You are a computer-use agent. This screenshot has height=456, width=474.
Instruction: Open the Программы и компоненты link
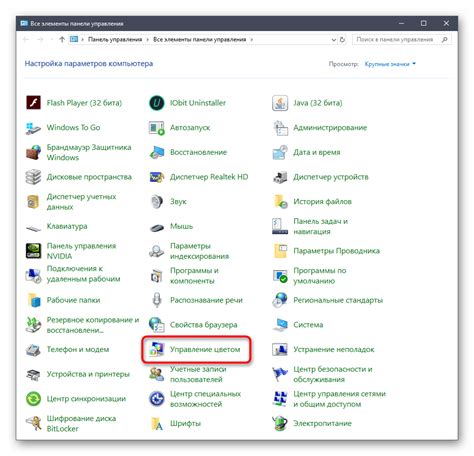click(194, 276)
